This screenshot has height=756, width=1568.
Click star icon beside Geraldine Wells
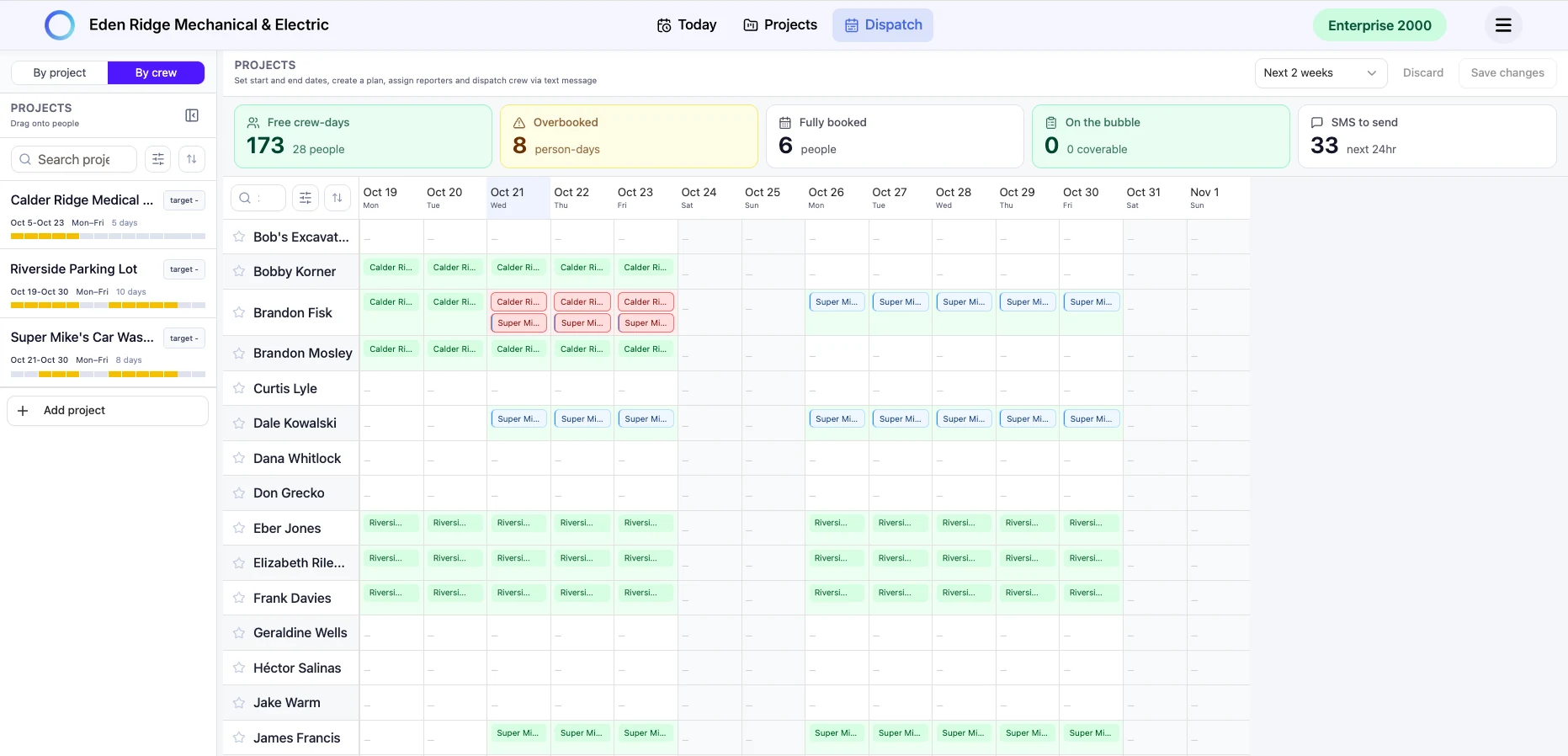coord(239,633)
